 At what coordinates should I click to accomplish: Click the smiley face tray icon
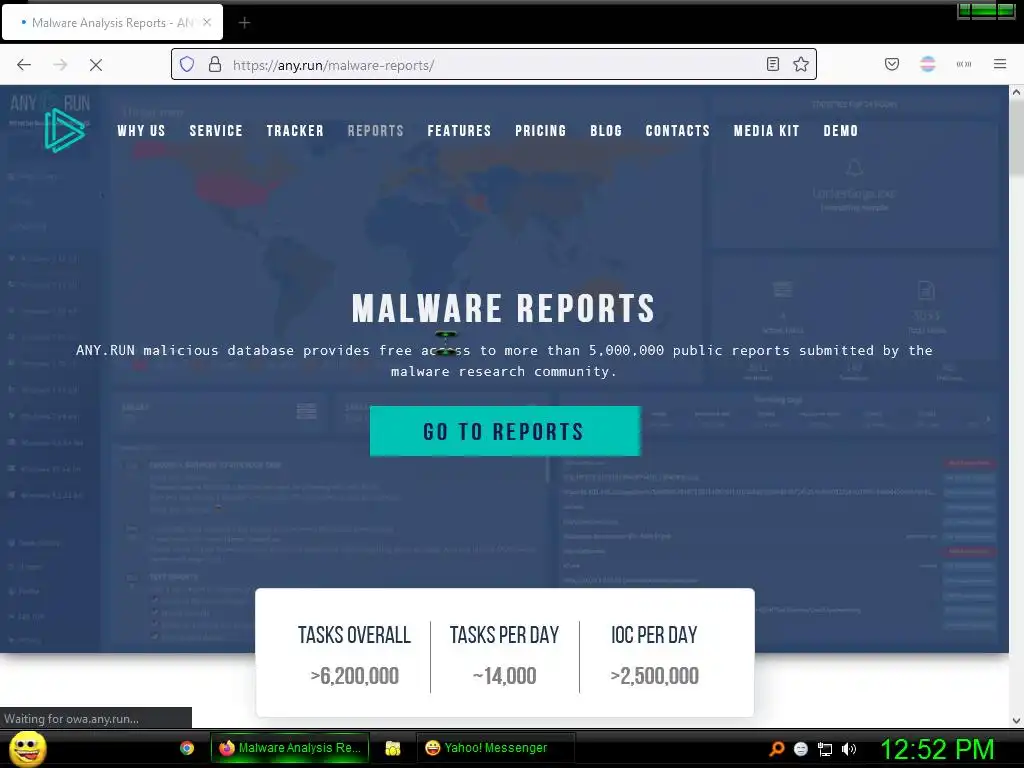[801, 749]
